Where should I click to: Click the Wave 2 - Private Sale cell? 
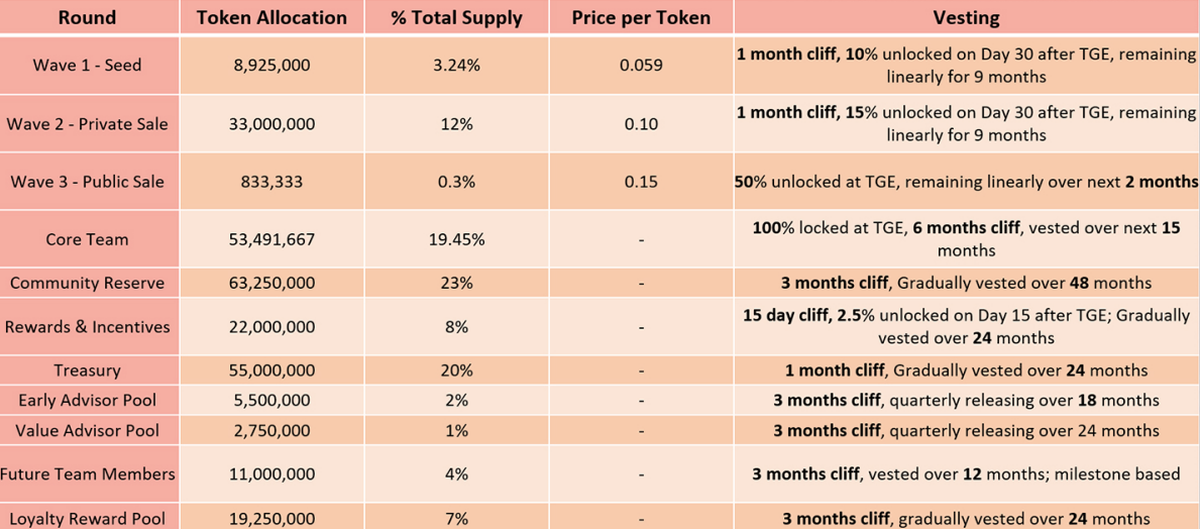87,124
